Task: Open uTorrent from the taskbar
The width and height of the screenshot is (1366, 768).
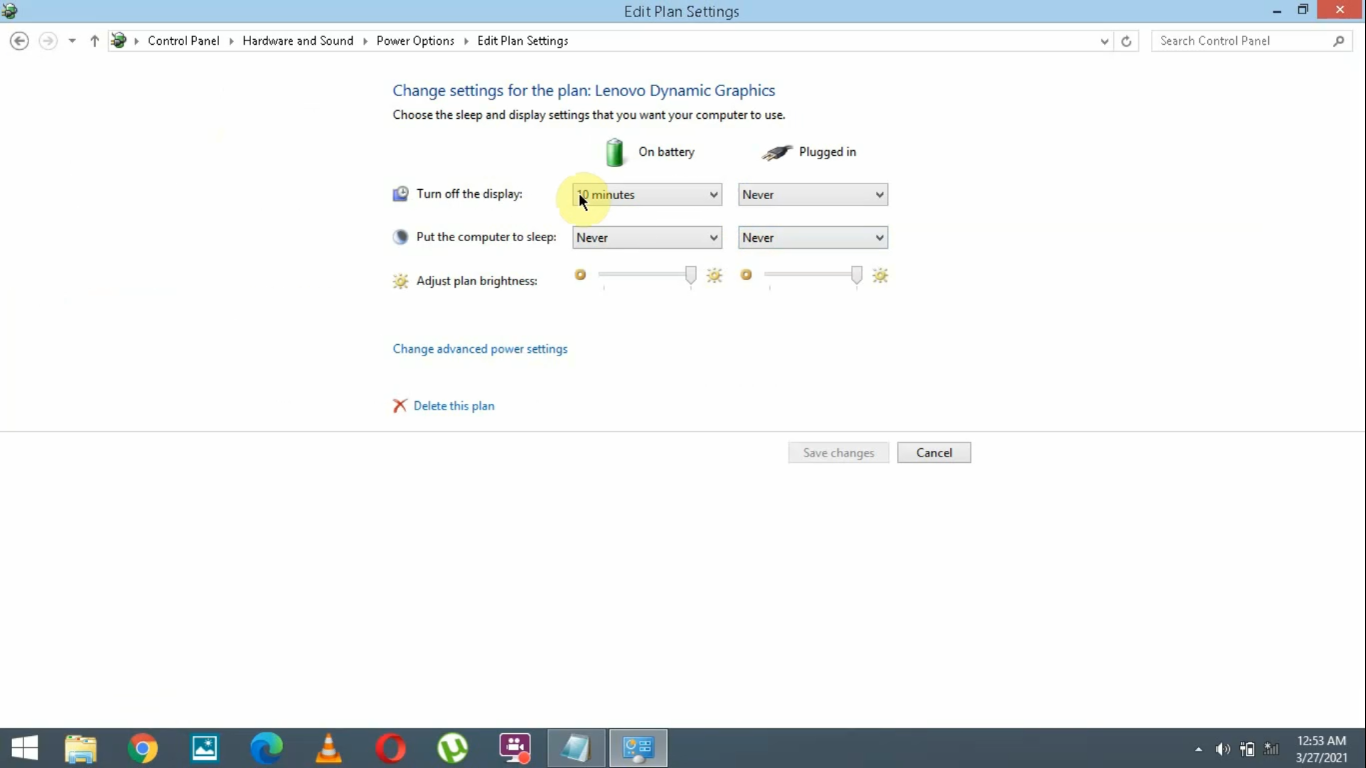Action: [x=452, y=747]
